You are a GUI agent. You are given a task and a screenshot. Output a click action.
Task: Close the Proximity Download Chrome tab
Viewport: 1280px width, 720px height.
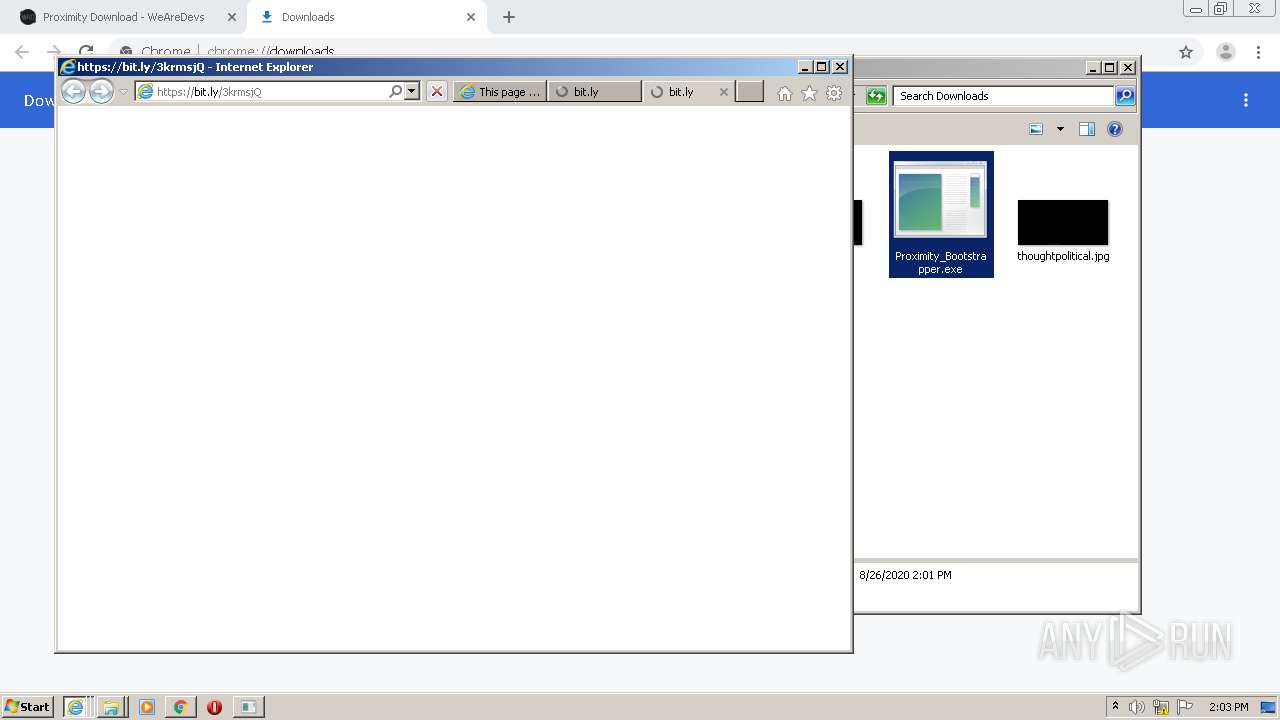(231, 17)
